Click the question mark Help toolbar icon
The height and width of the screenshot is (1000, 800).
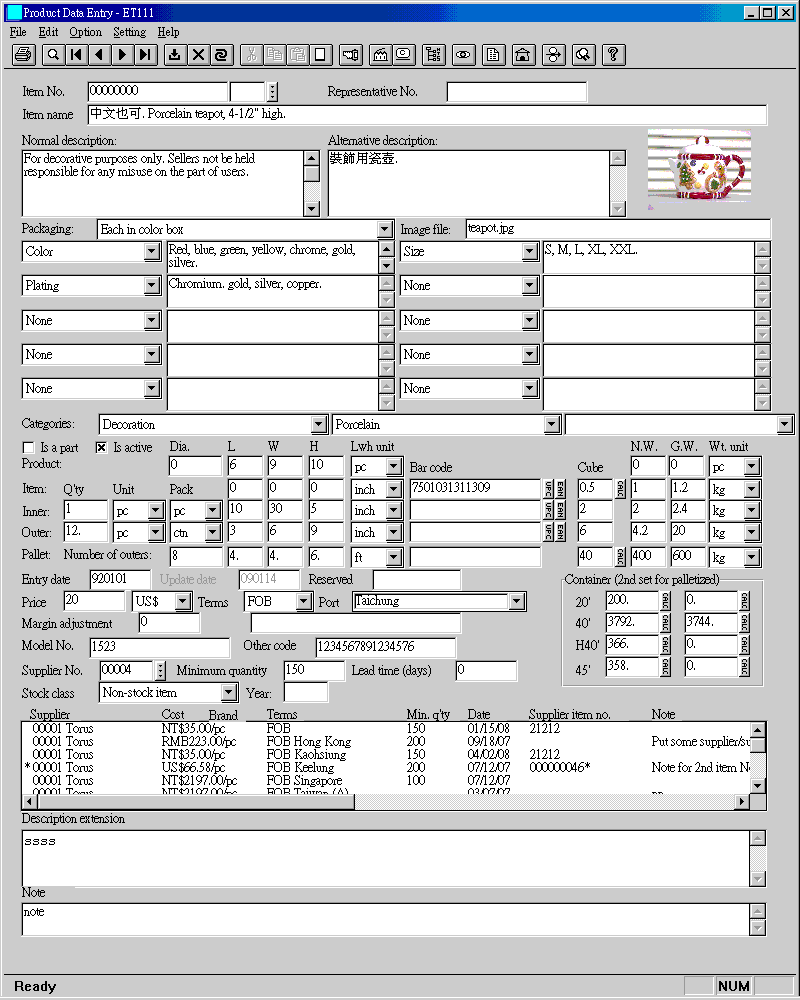613,55
